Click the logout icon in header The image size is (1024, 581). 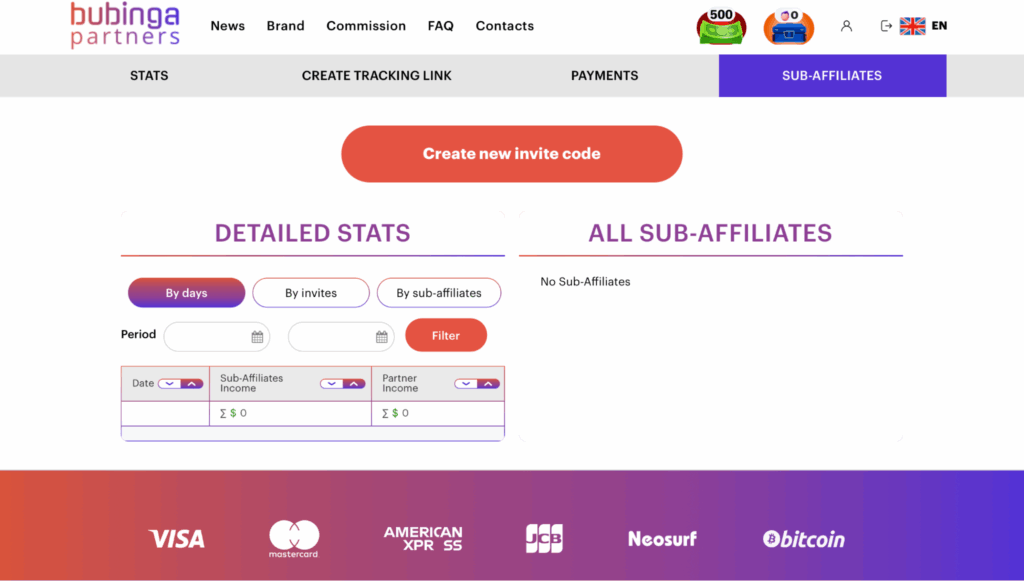click(885, 26)
